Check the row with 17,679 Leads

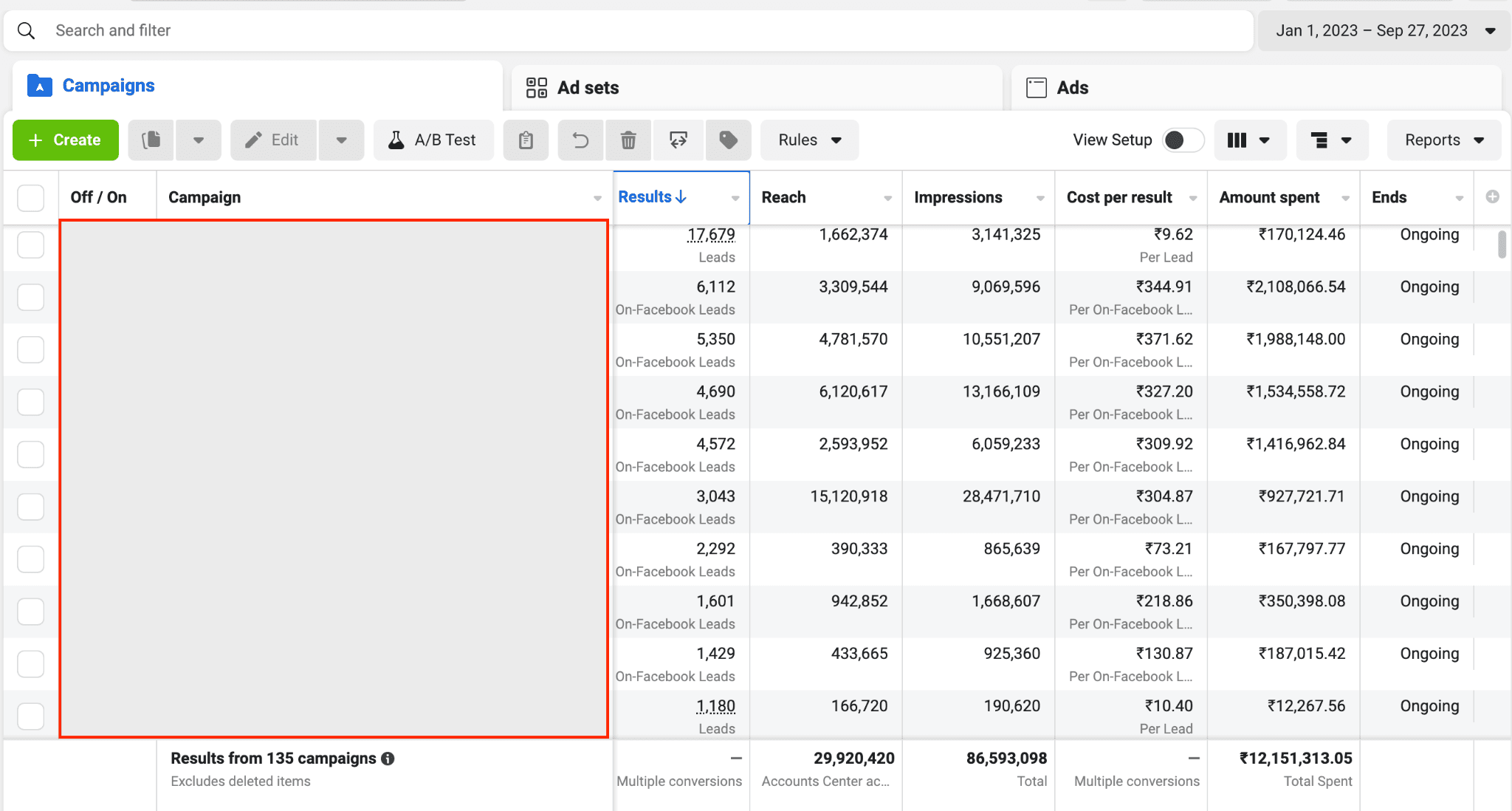(x=30, y=244)
